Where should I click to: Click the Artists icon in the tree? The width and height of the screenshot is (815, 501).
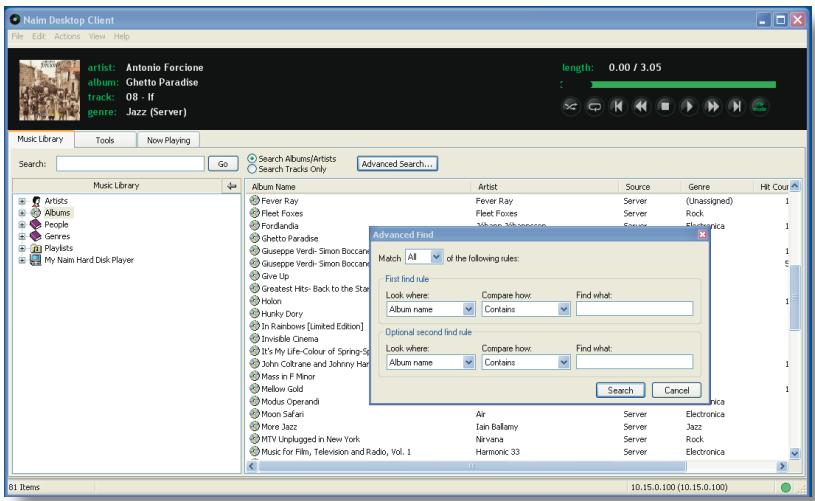coord(36,201)
